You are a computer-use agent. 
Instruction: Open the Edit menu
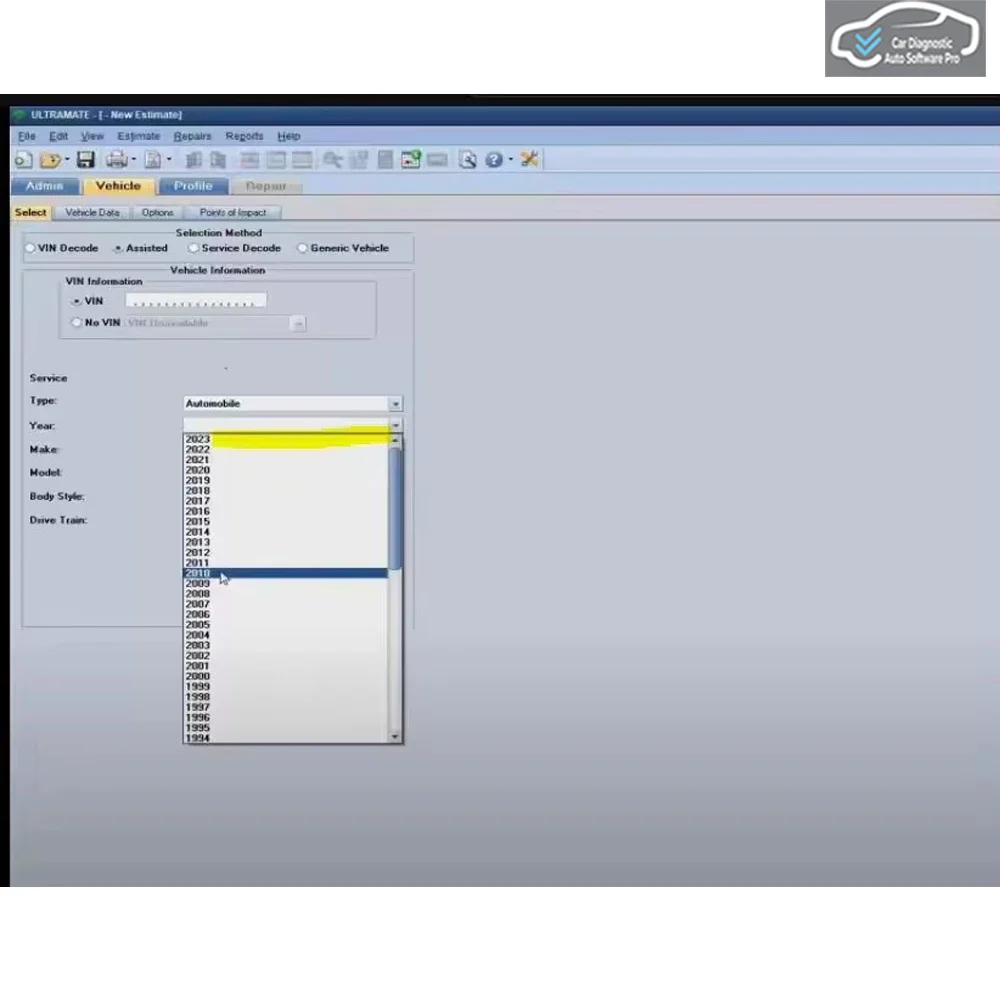click(x=59, y=136)
